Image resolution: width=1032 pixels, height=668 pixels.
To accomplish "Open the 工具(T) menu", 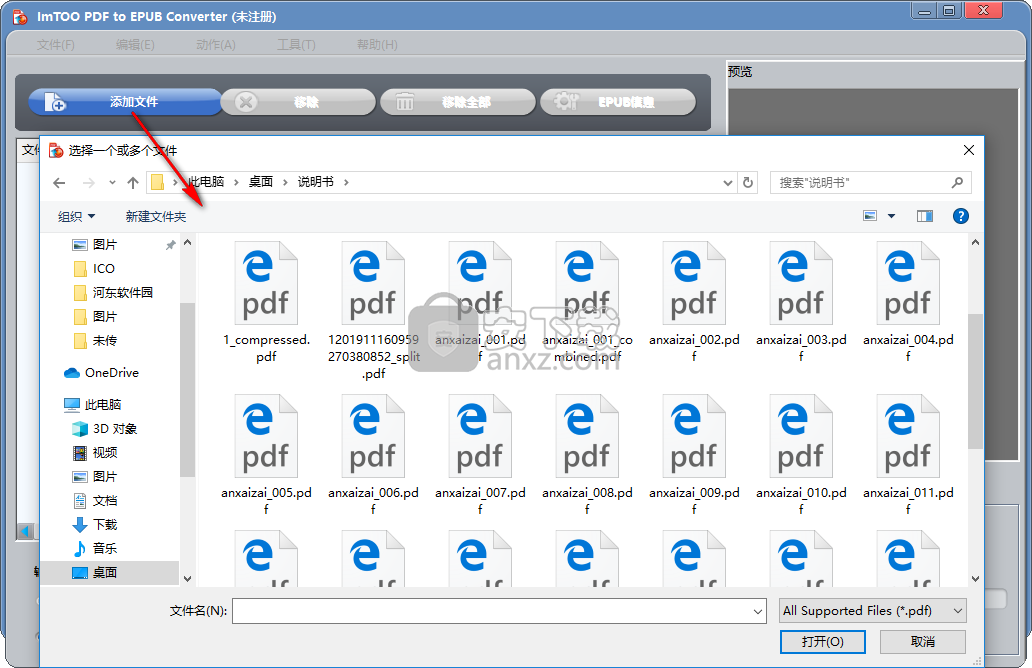I will (296, 45).
